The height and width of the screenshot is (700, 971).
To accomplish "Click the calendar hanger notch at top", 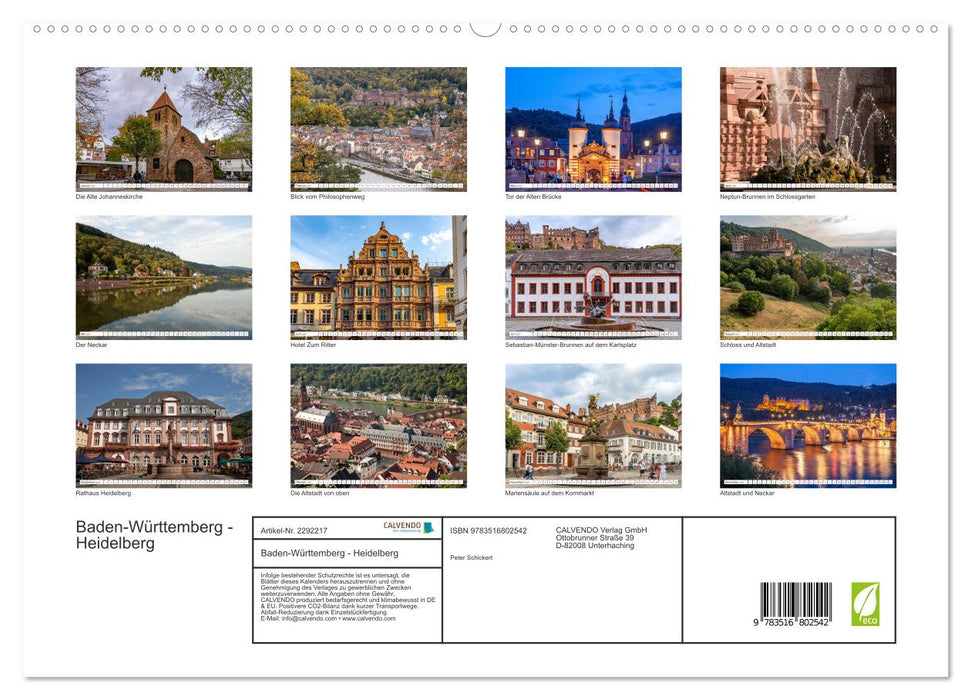I will pos(486,29).
